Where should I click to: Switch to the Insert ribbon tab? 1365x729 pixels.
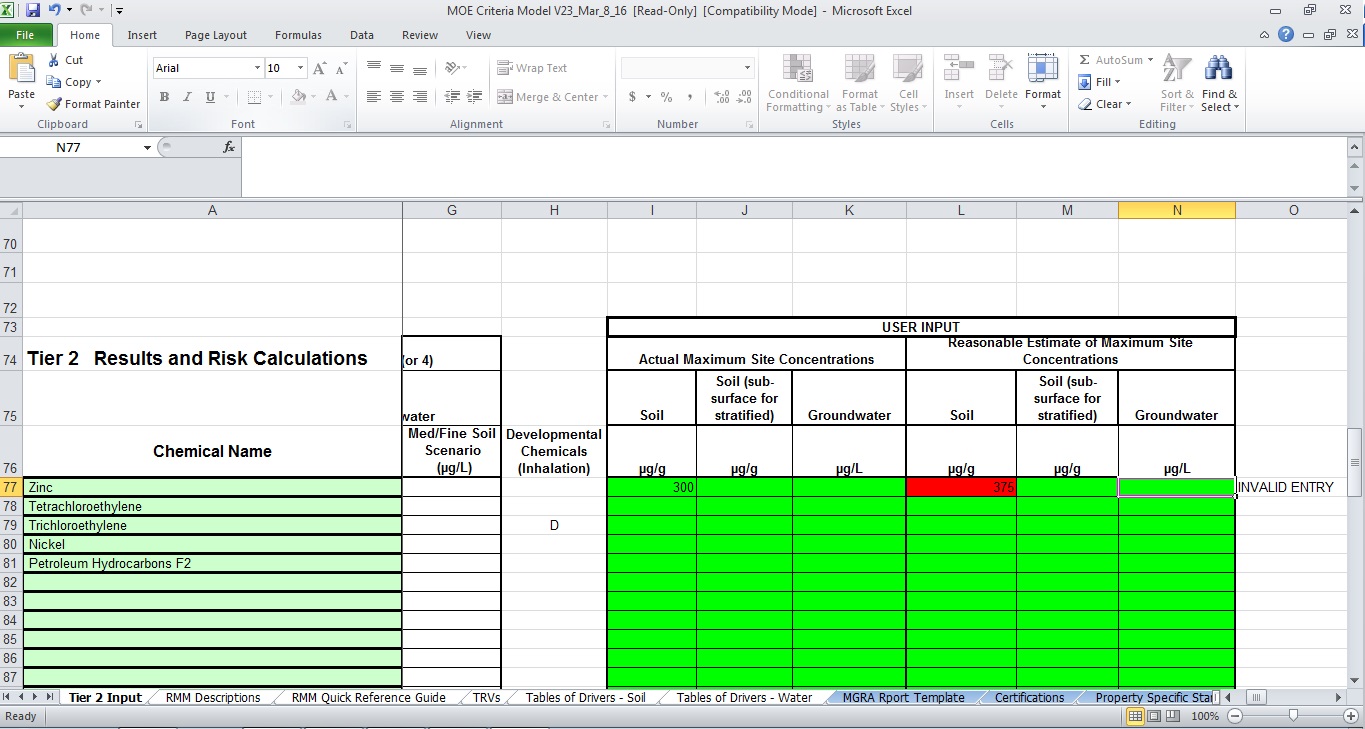click(142, 35)
